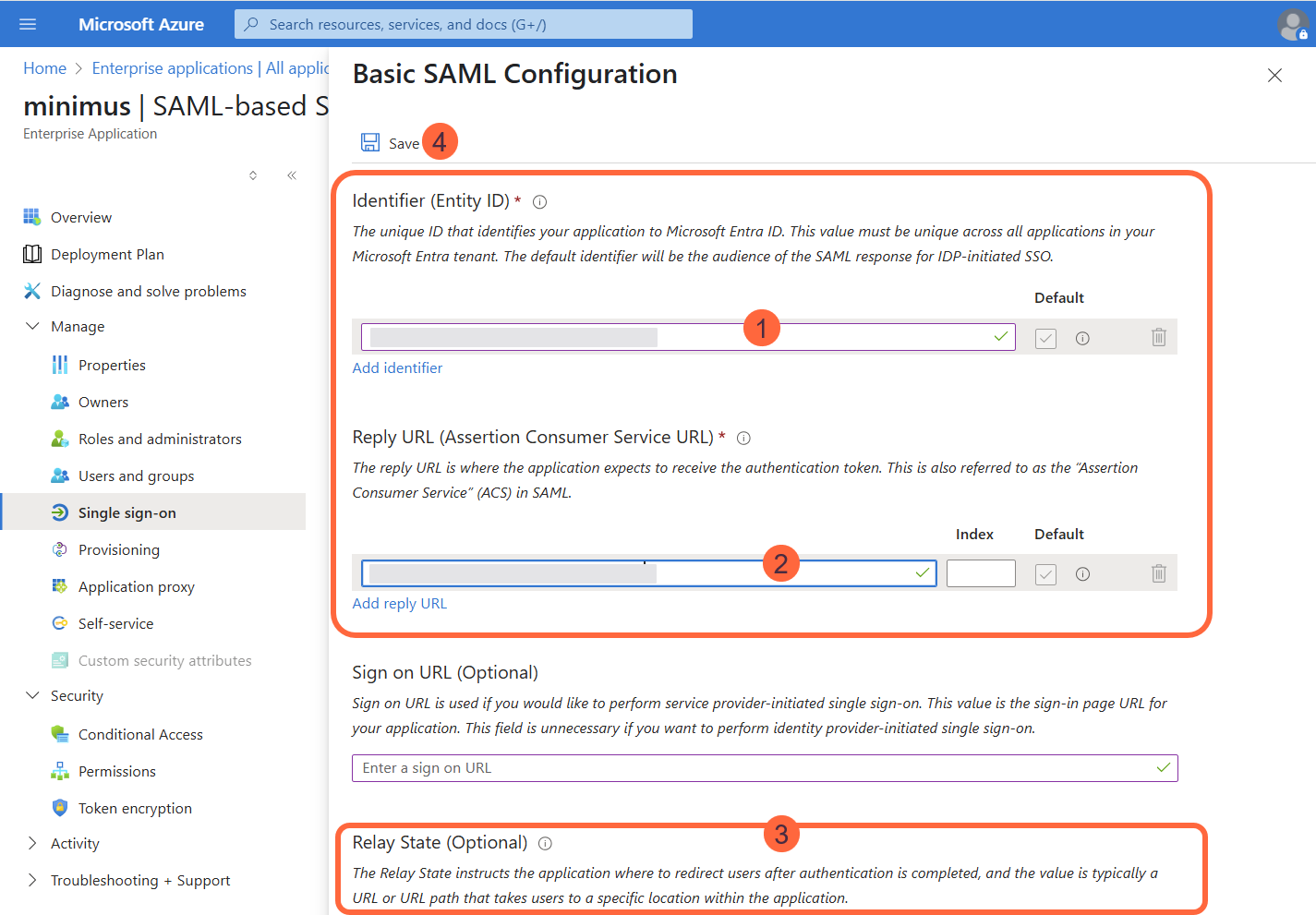Open the Azure portal hamburger menu
The height and width of the screenshot is (915, 1316).
click(x=27, y=24)
